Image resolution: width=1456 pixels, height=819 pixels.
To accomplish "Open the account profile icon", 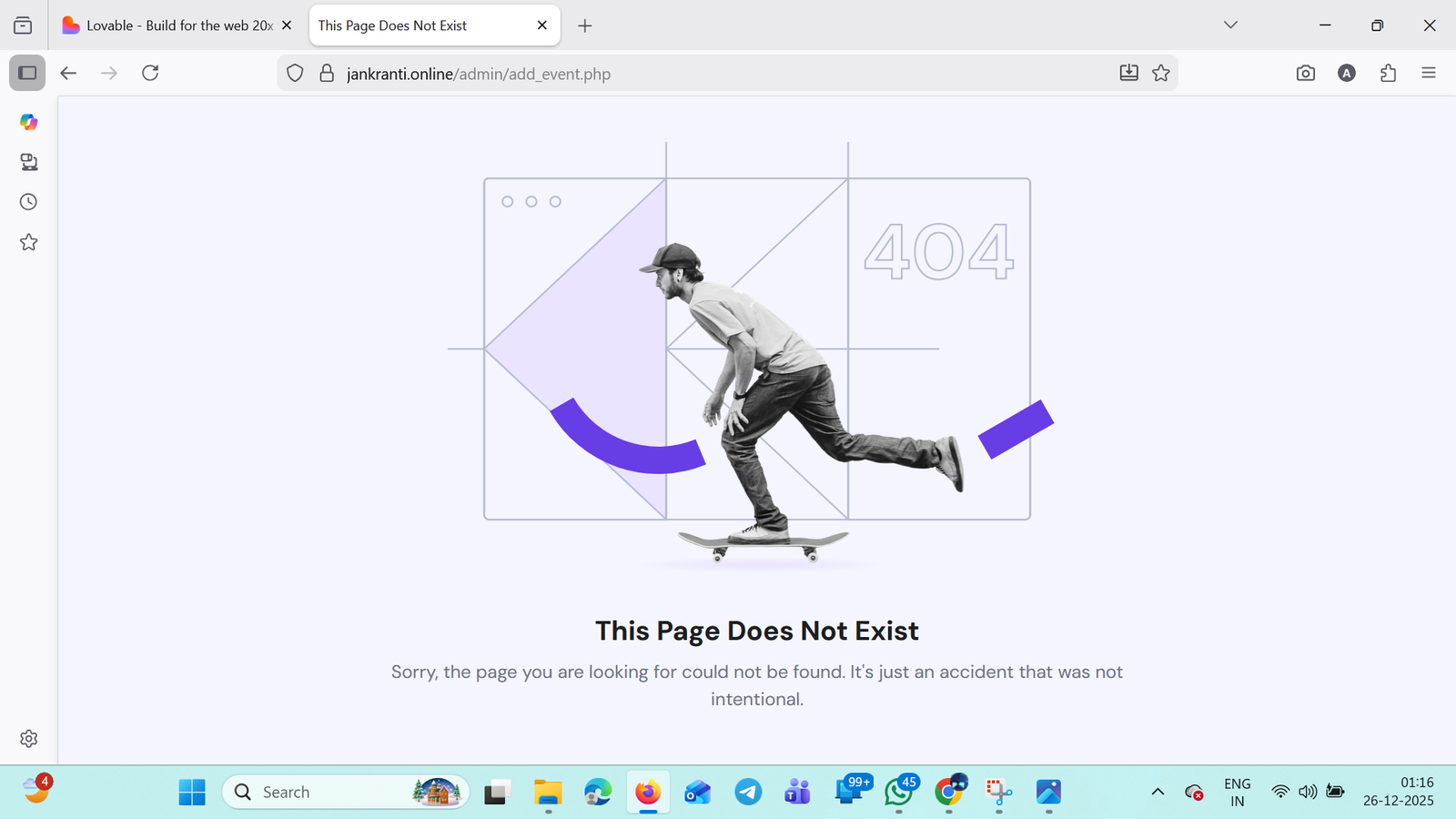I will click(x=1347, y=73).
